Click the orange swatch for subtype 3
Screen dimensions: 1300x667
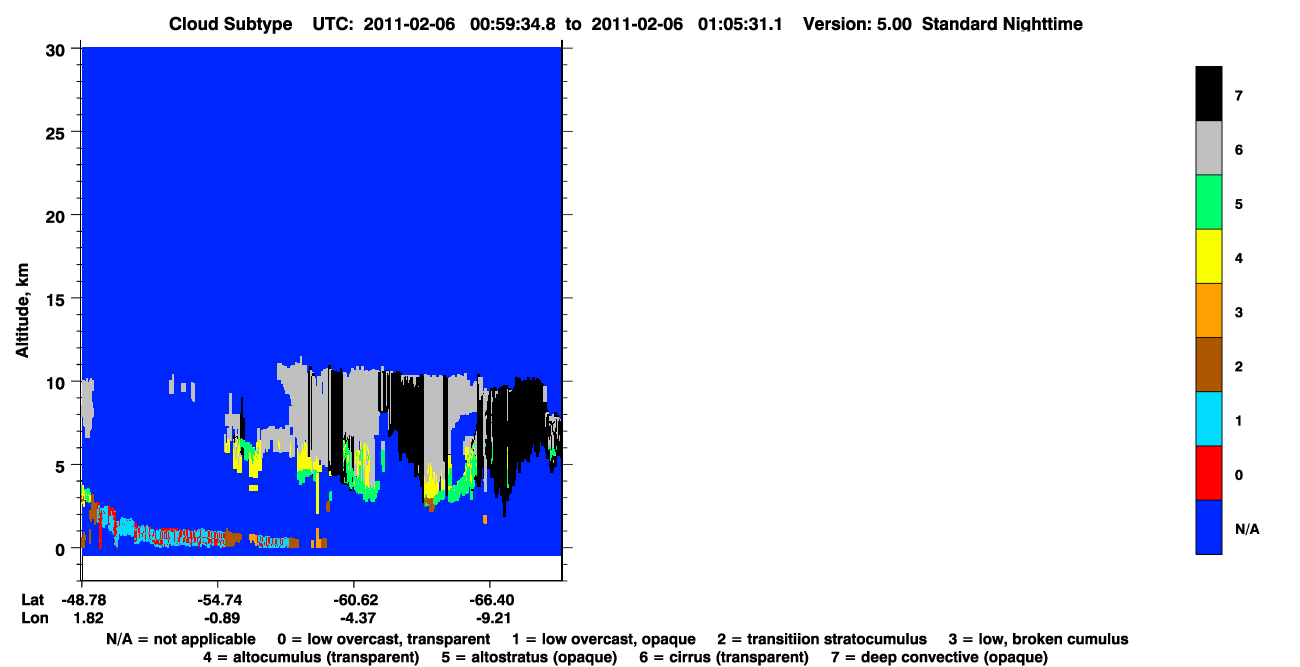1209,310
